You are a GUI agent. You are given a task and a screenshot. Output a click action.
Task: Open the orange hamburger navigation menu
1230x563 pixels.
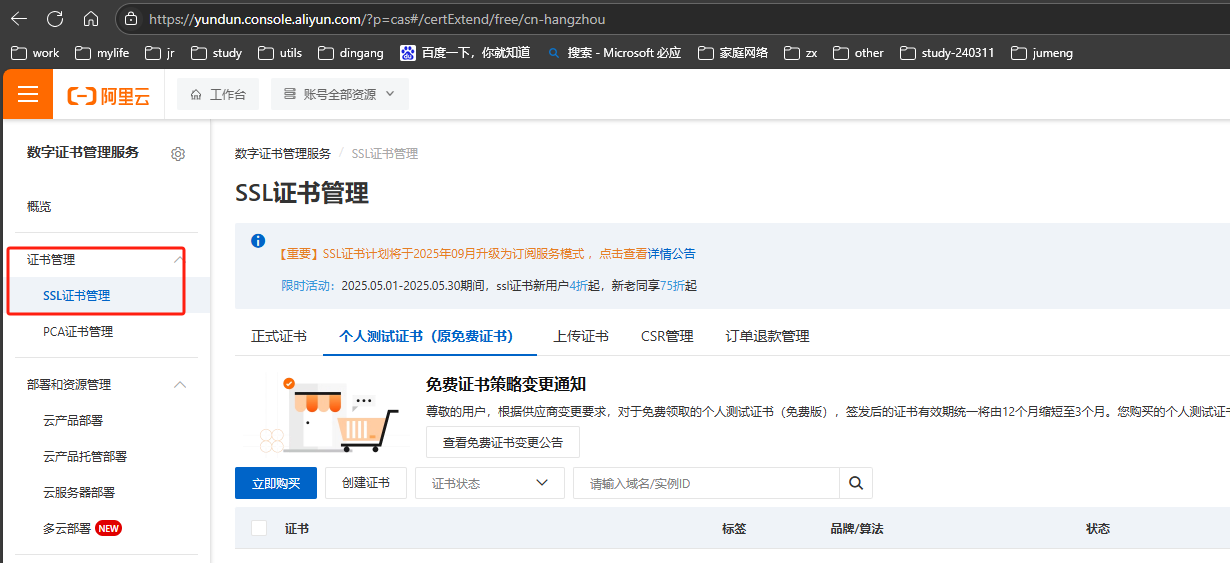28,95
